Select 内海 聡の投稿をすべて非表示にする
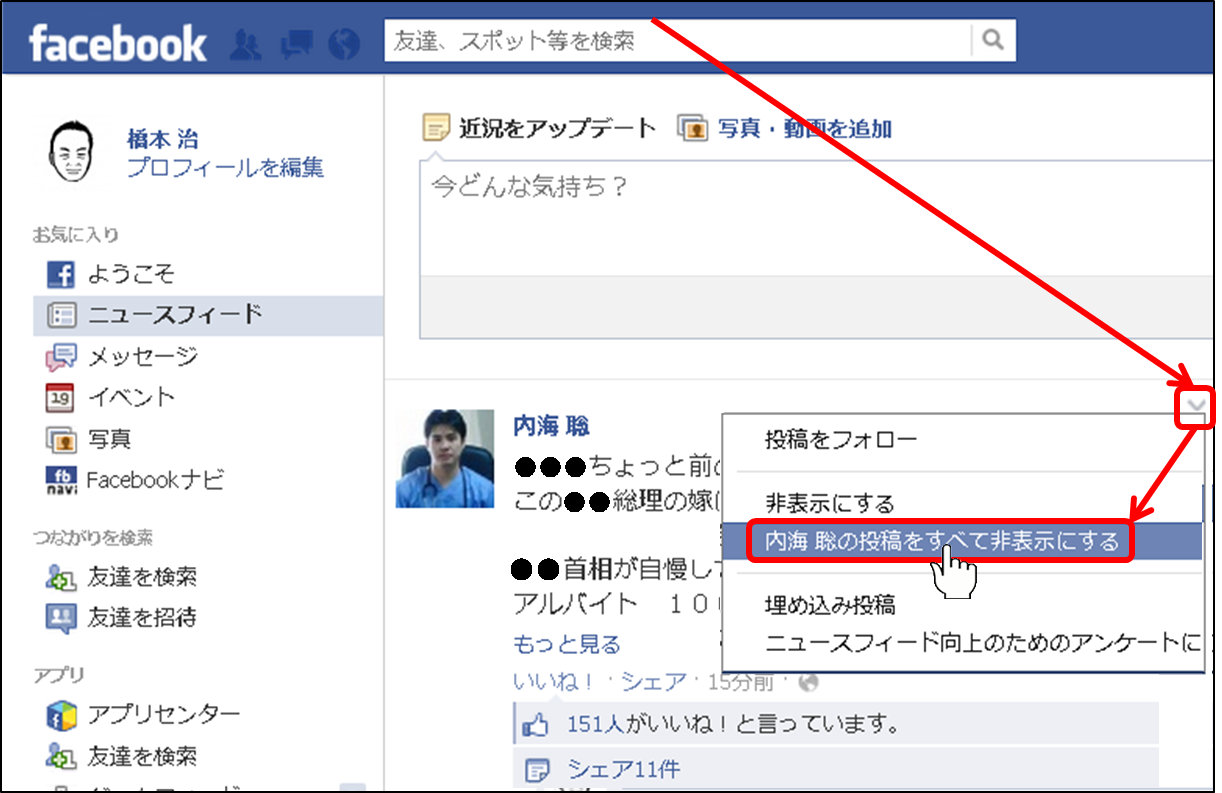The width and height of the screenshot is (1222, 793). click(x=941, y=542)
